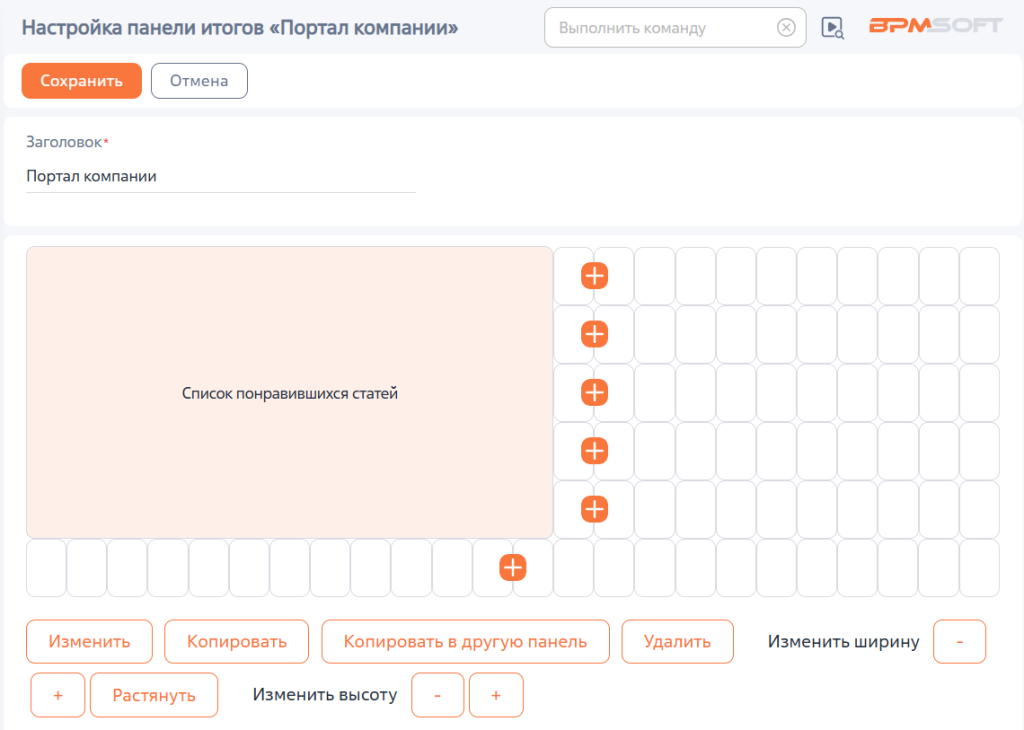Screen dimensions: 1024x730
Task: Decrease width with the Изменить ширину minus
Action: [x=959, y=642]
